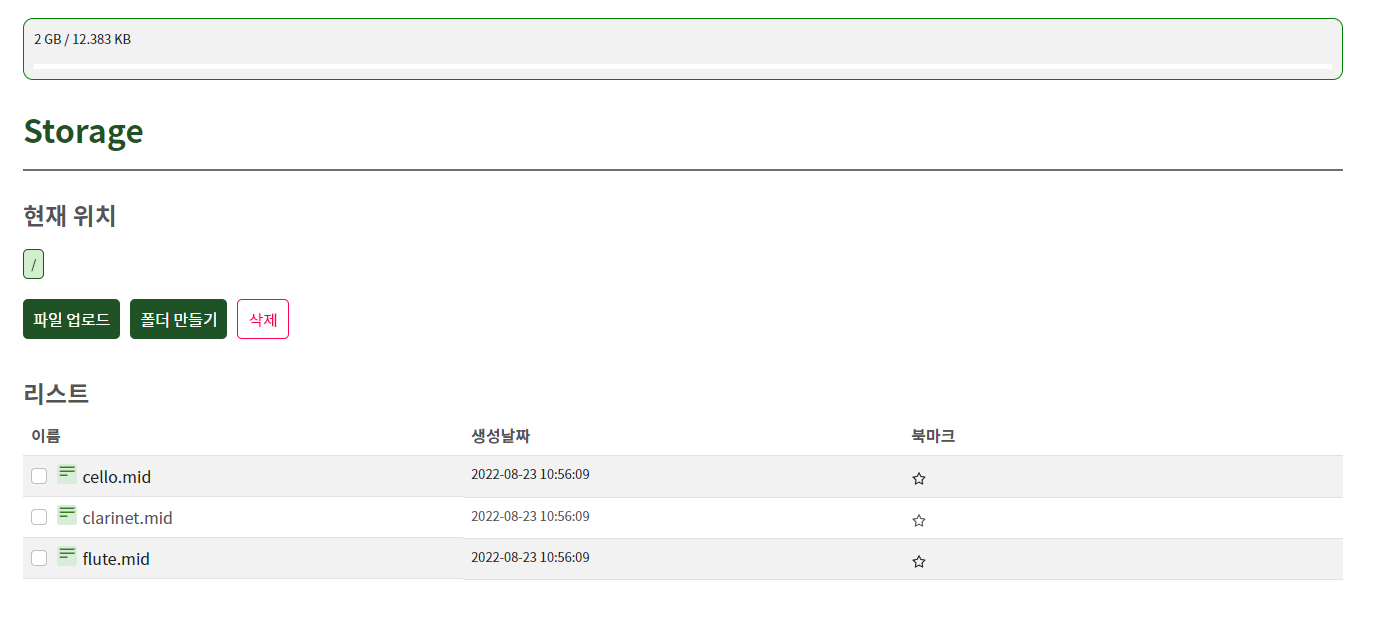This screenshot has width=1374, height=639.
Task: Click the creation date of cello.mid
Action: tap(530, 474)
